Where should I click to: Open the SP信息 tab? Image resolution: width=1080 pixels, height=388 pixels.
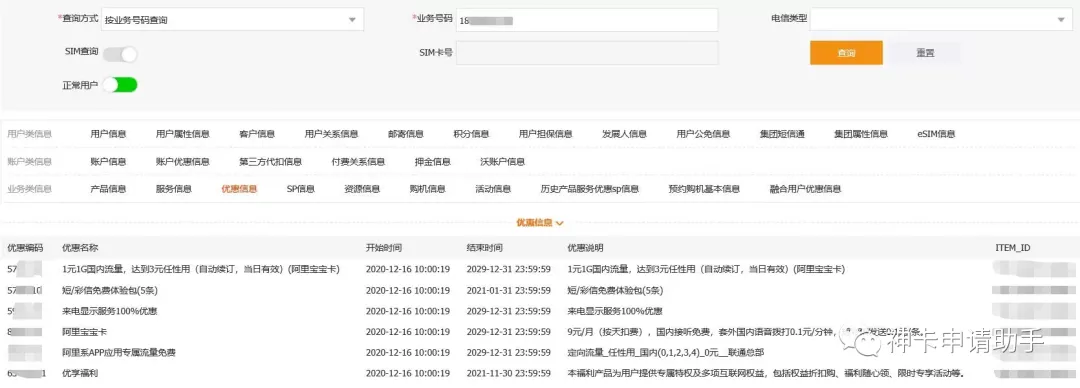click(x=300, y=189)
